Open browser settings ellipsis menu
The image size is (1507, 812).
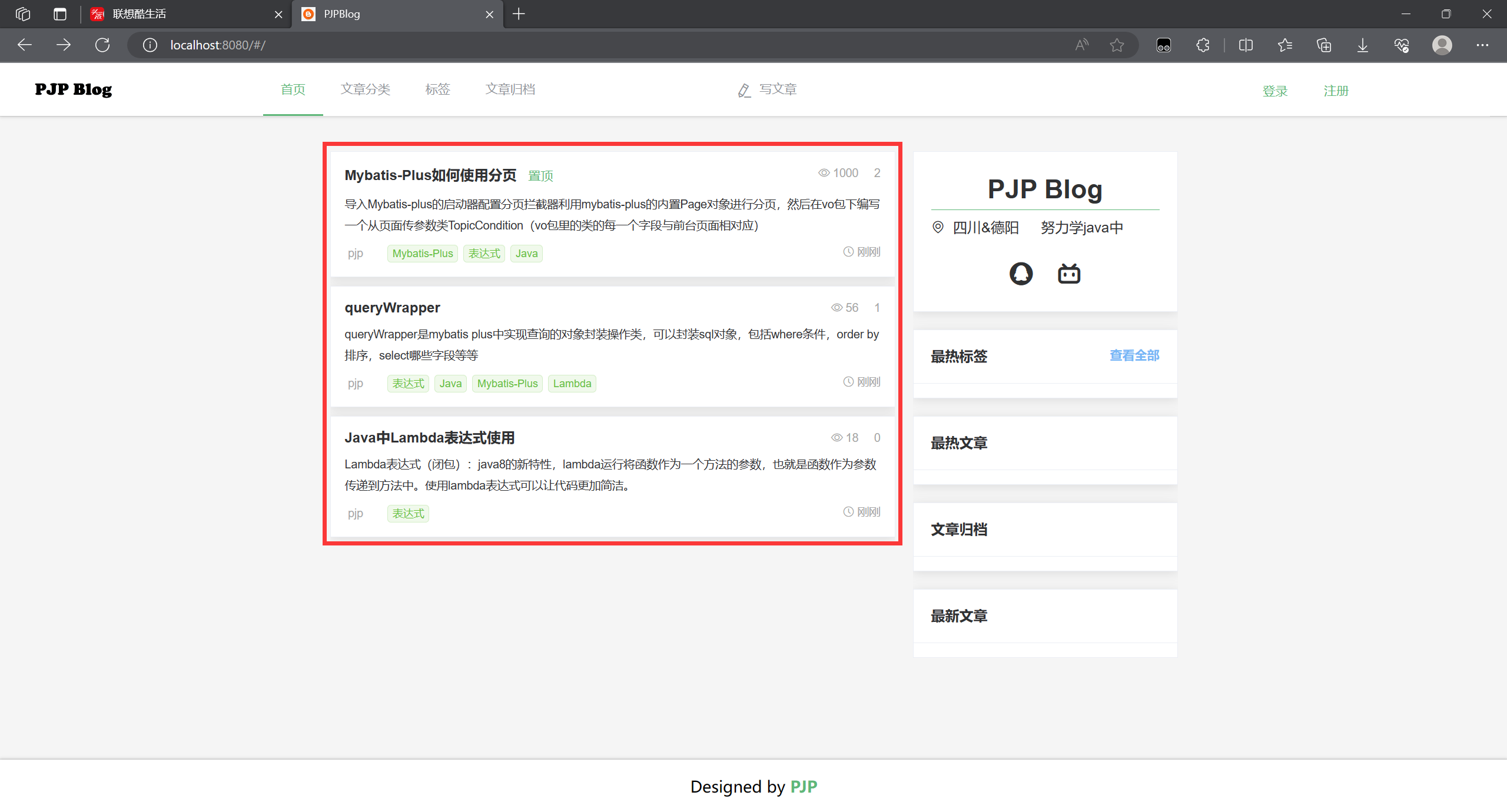[x=1482, y=45]
